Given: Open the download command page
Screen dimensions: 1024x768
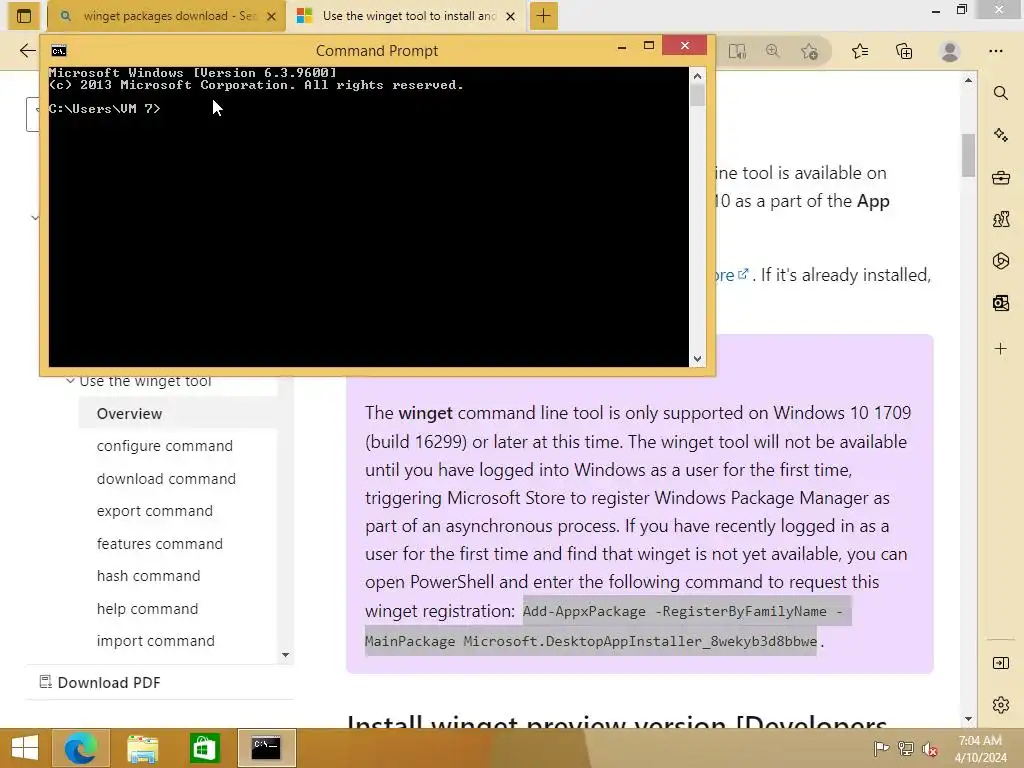Looking at the screenshot, I should [167, 479].
